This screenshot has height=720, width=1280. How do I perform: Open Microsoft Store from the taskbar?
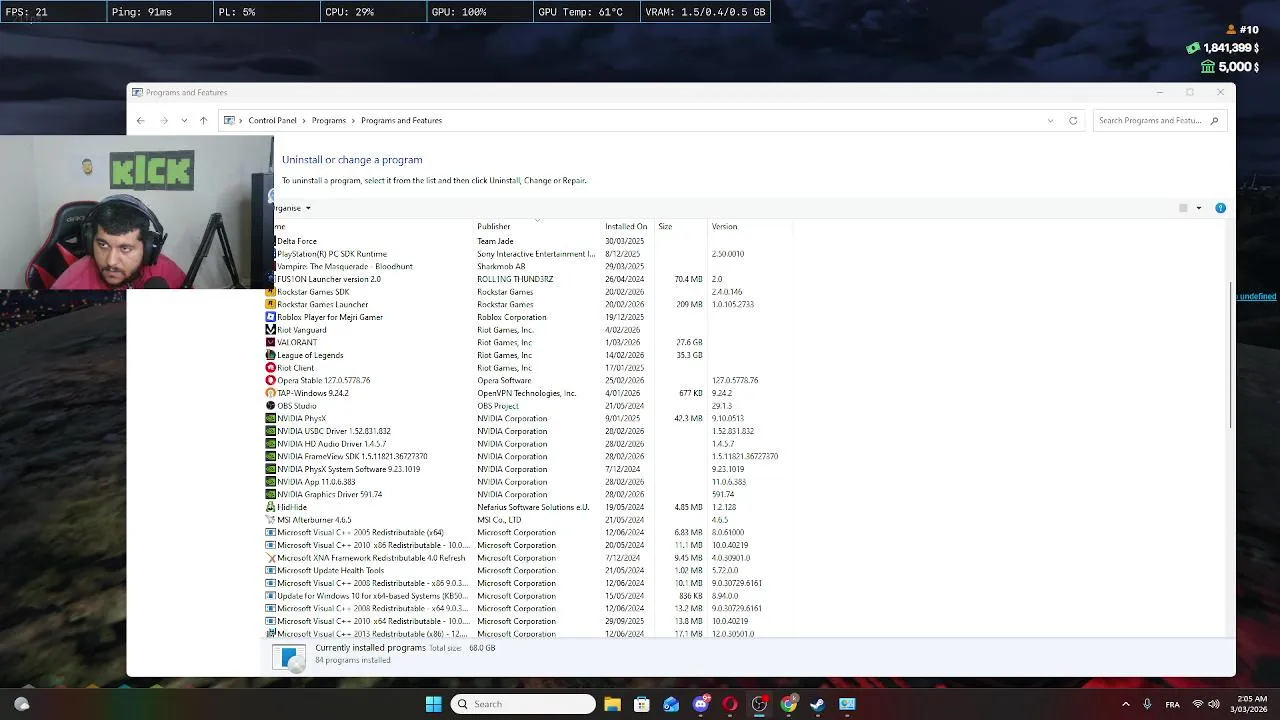[x=642, y=704]
